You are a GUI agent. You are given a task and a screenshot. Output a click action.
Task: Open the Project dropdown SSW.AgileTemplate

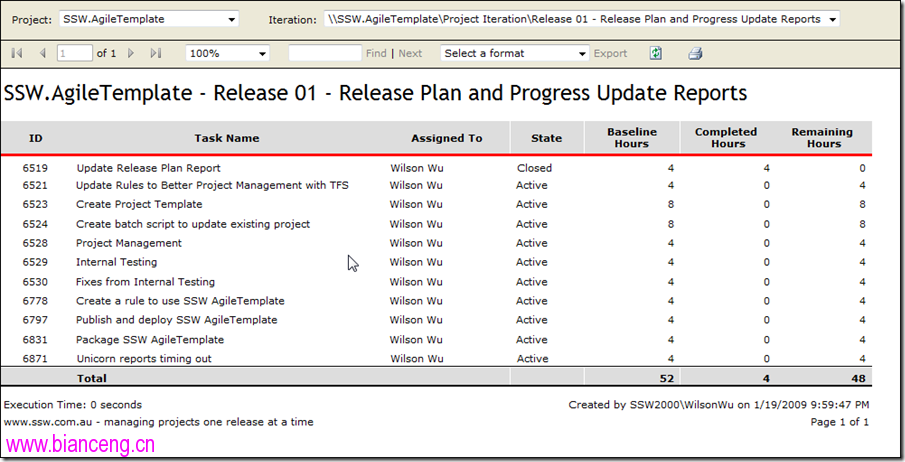click(149, 19)
